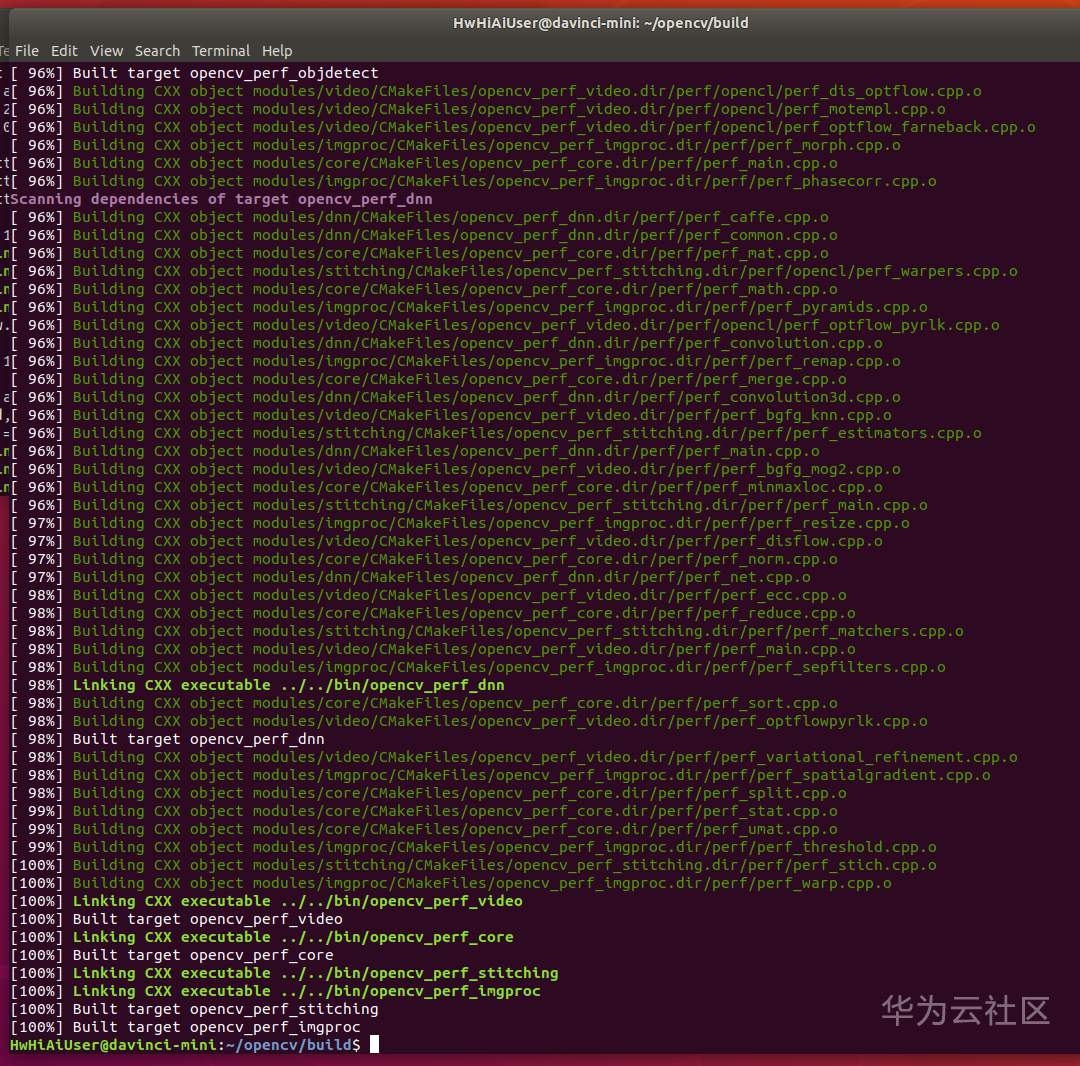1080x1066 pixels.
Task: Click the perf_common.cpp.o build line
Action: [424, 235]
